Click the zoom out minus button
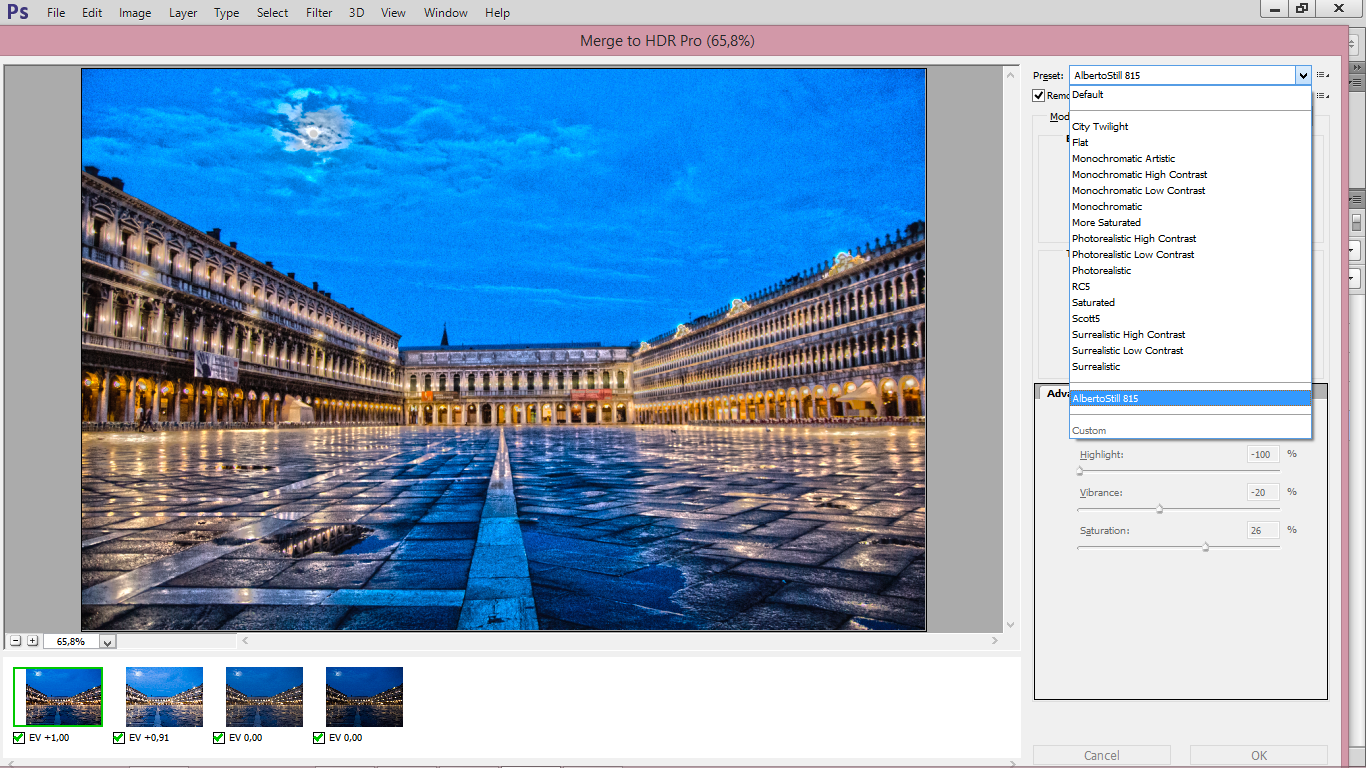 click(x=16, y=641)
